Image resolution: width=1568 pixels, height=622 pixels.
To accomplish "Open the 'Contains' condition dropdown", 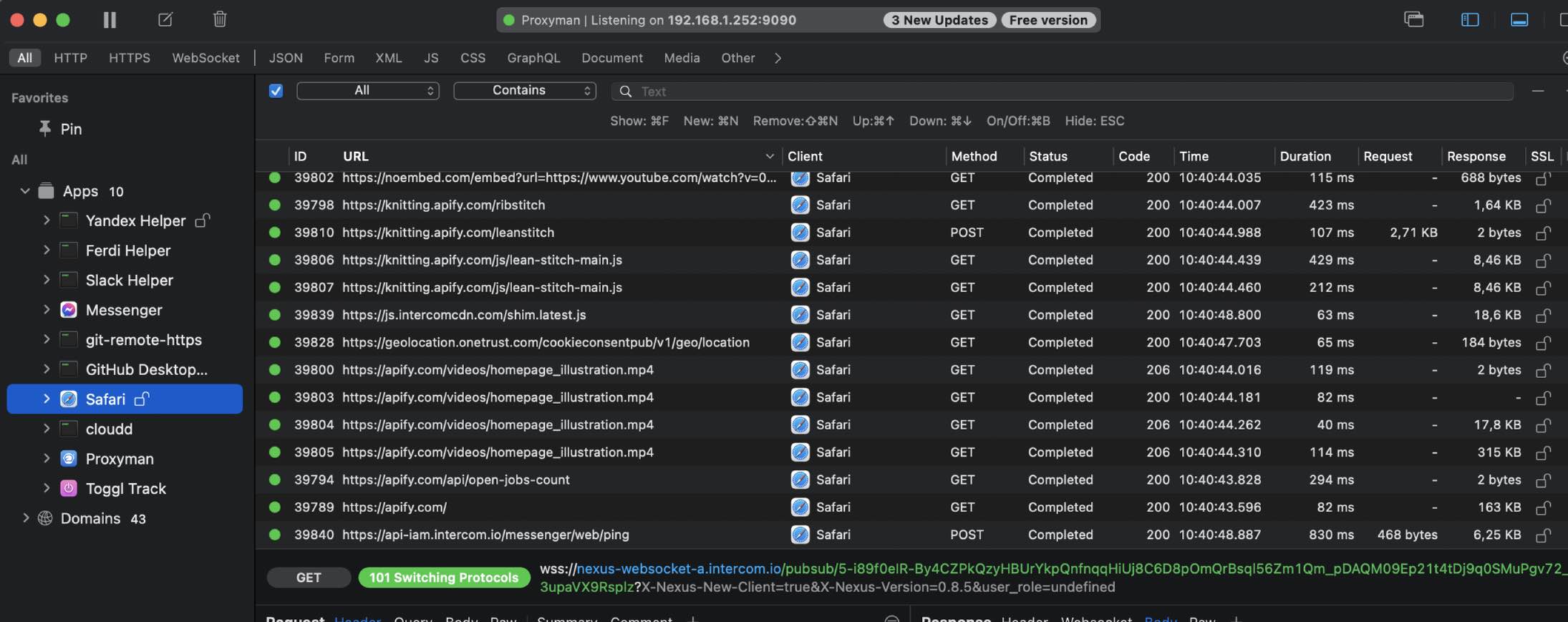I will 525,91.
